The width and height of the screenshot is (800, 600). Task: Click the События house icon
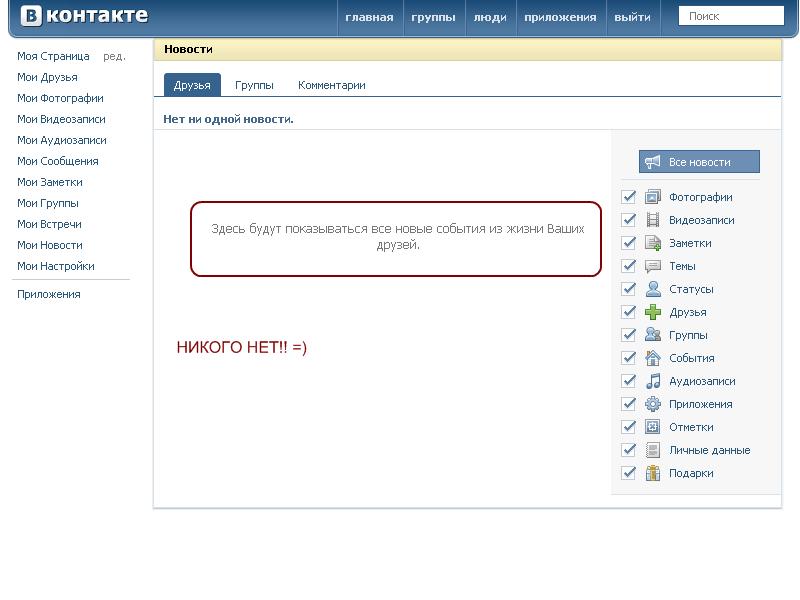653,358
